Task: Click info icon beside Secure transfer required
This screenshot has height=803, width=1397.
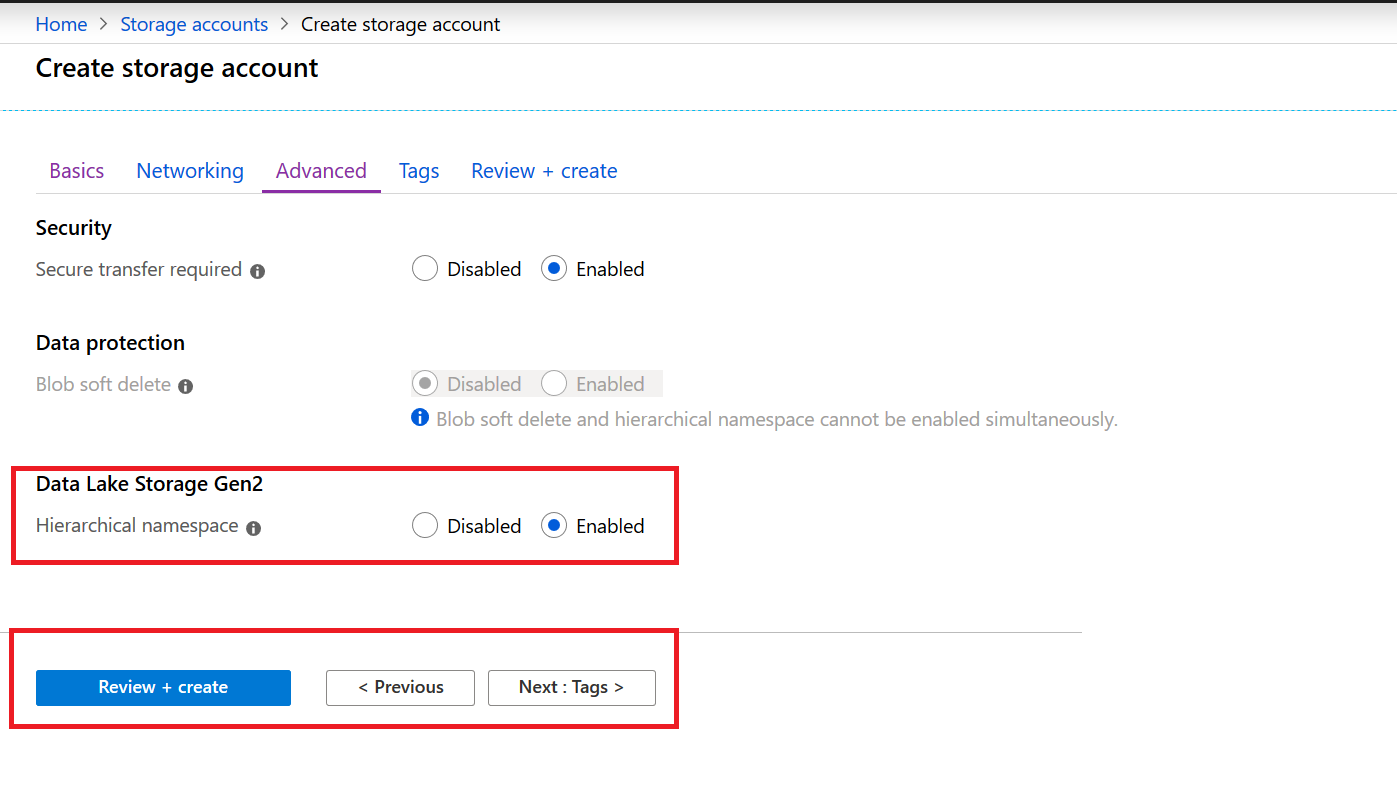Action: [257, 271]
